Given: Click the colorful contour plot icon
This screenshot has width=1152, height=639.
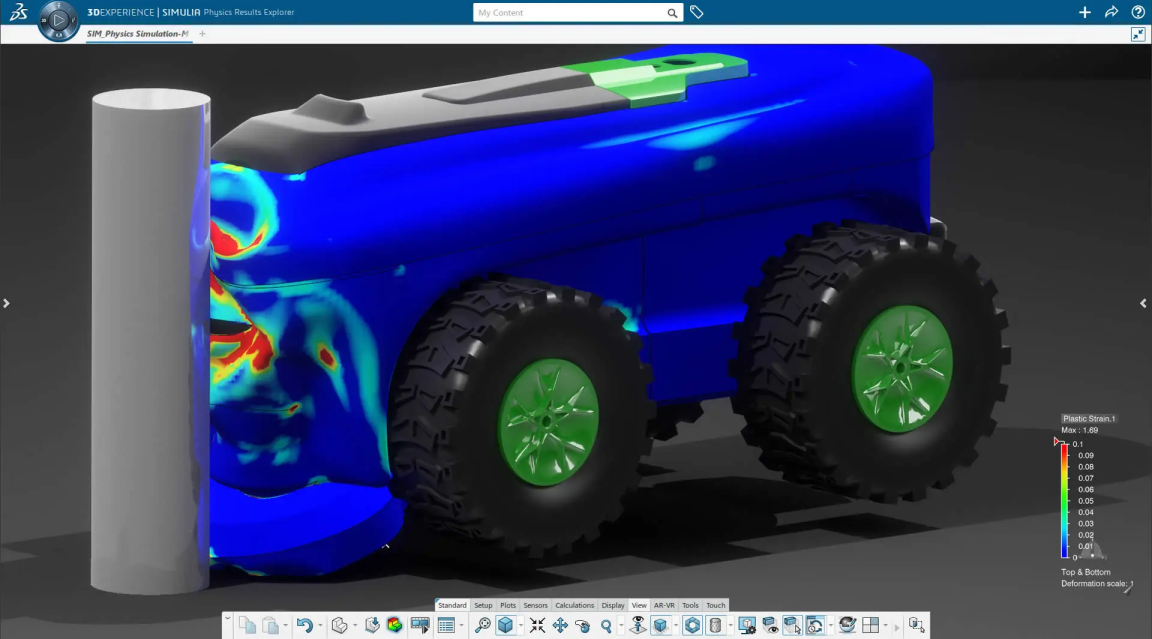Looking at the screenshot, I should (394, 626).
